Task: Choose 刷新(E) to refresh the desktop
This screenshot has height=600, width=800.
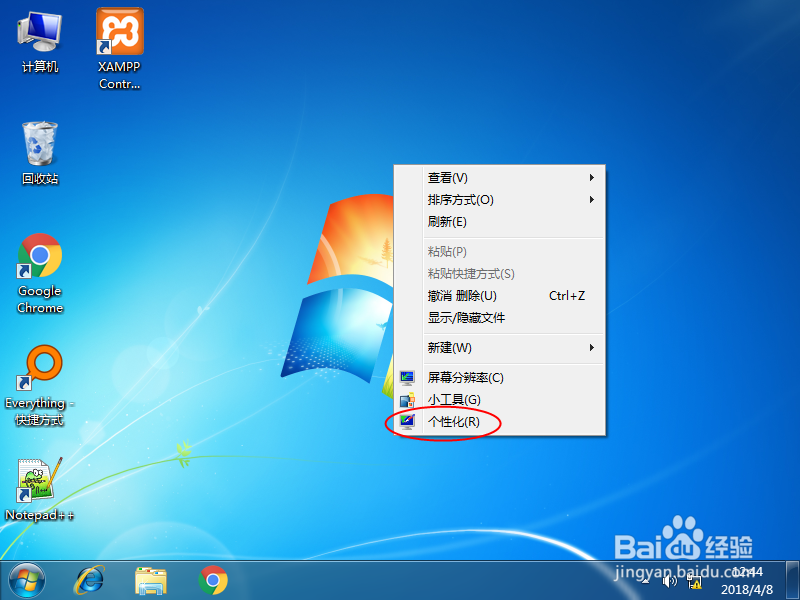Action: coord(499,221)
